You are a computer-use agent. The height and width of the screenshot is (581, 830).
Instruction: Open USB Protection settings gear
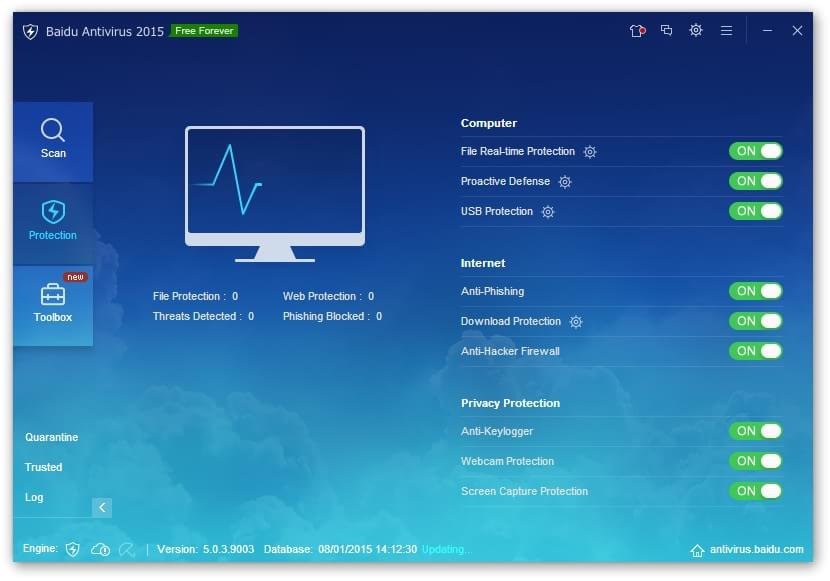pos(548,212)
